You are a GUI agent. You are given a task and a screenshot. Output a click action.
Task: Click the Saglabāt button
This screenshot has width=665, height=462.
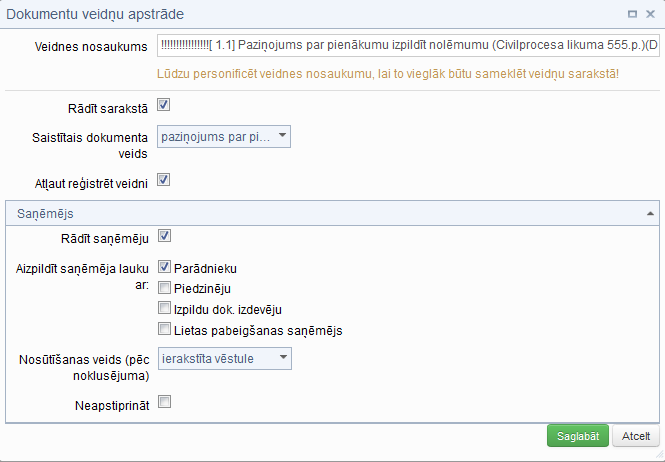coord(578,436)
